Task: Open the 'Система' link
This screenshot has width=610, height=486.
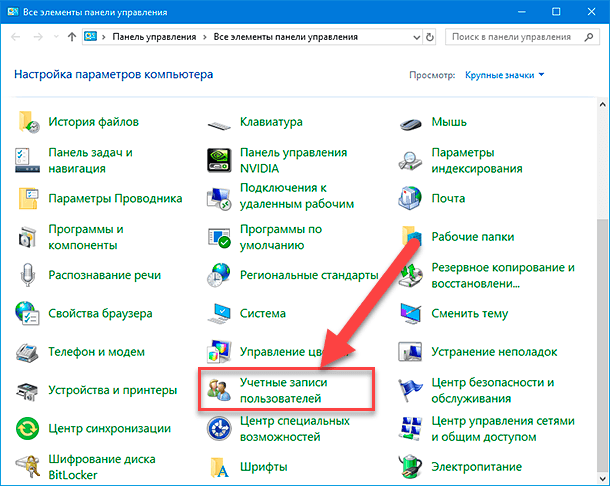Action: point(263,313)
